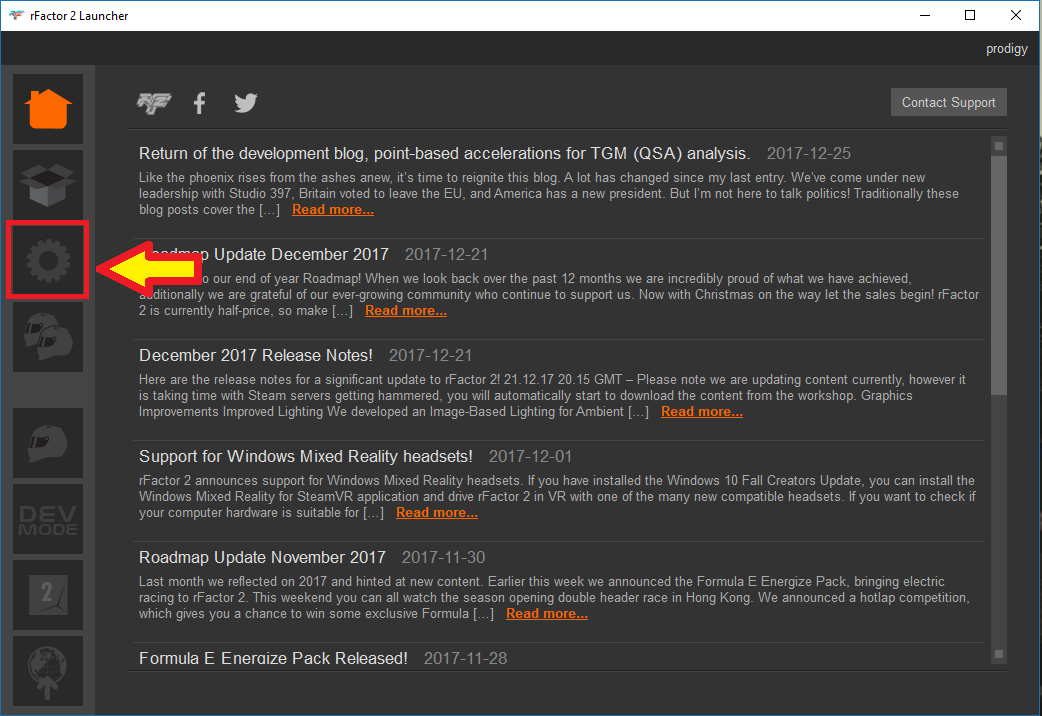
Task: Open the globe icon at sidebar bottom
Action: (48, 671)
